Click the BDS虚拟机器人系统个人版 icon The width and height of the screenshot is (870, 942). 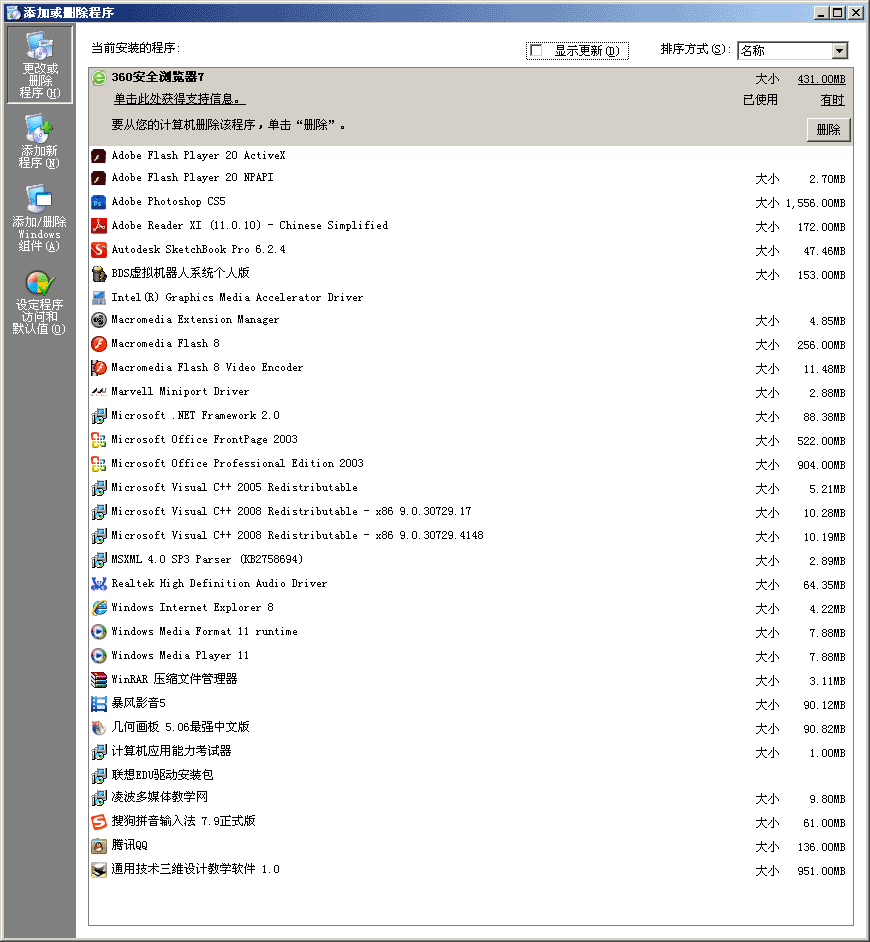pos(99,274)
